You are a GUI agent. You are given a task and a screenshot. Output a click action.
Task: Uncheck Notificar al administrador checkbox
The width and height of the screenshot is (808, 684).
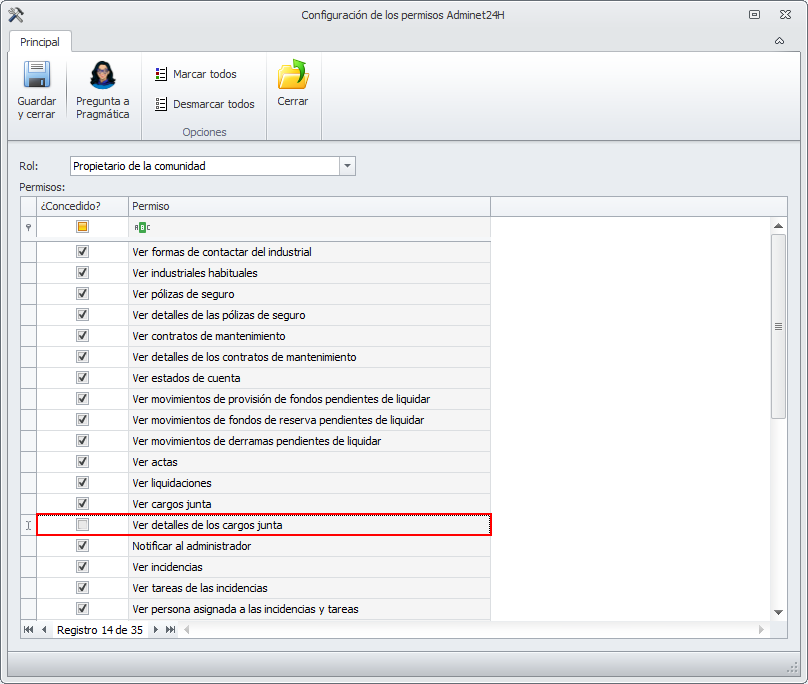click(x=82, y=546)
